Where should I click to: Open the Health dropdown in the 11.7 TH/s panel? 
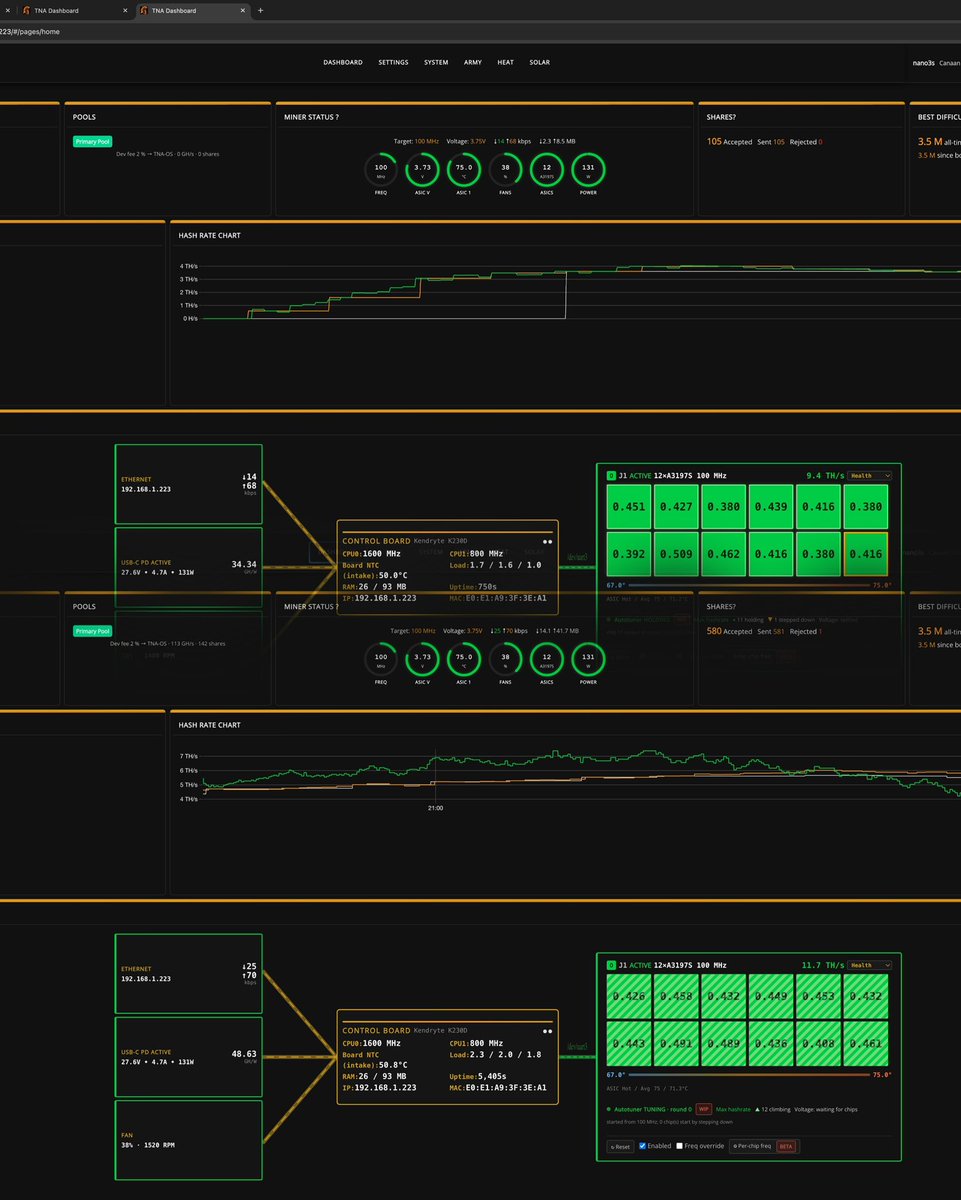pyautogui.click(x=869, y=965)
